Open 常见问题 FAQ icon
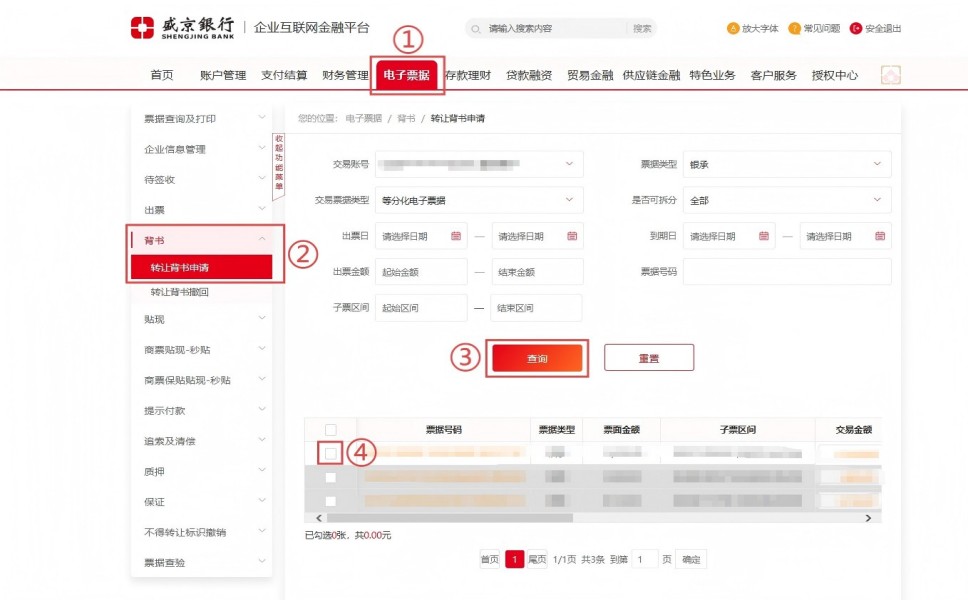Image resolution: width=968 pixels, height=600 pixels. point(795,28)
